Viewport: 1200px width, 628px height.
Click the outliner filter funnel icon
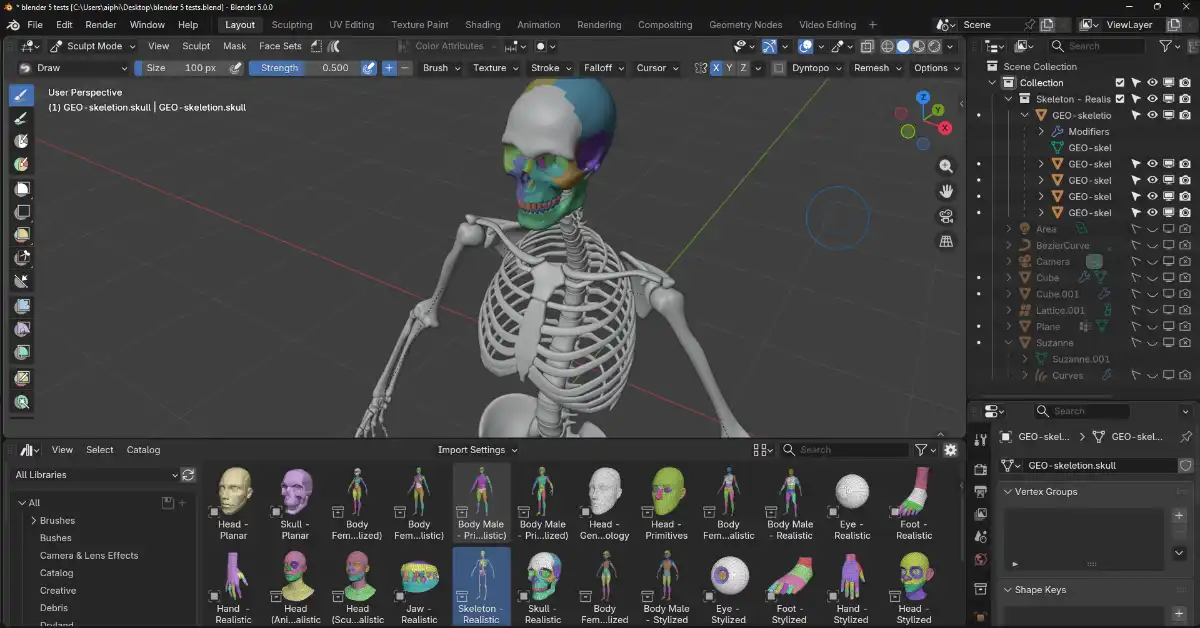[x=1166, y=46]
